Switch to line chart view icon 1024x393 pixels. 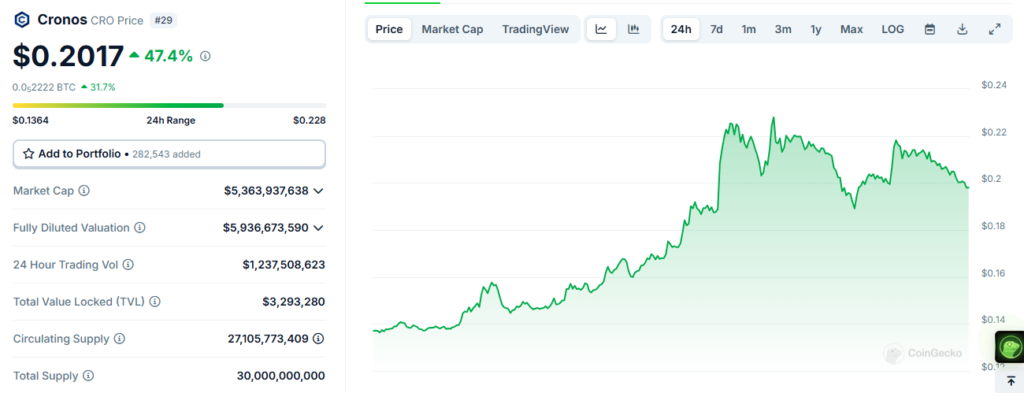point(601,29)
